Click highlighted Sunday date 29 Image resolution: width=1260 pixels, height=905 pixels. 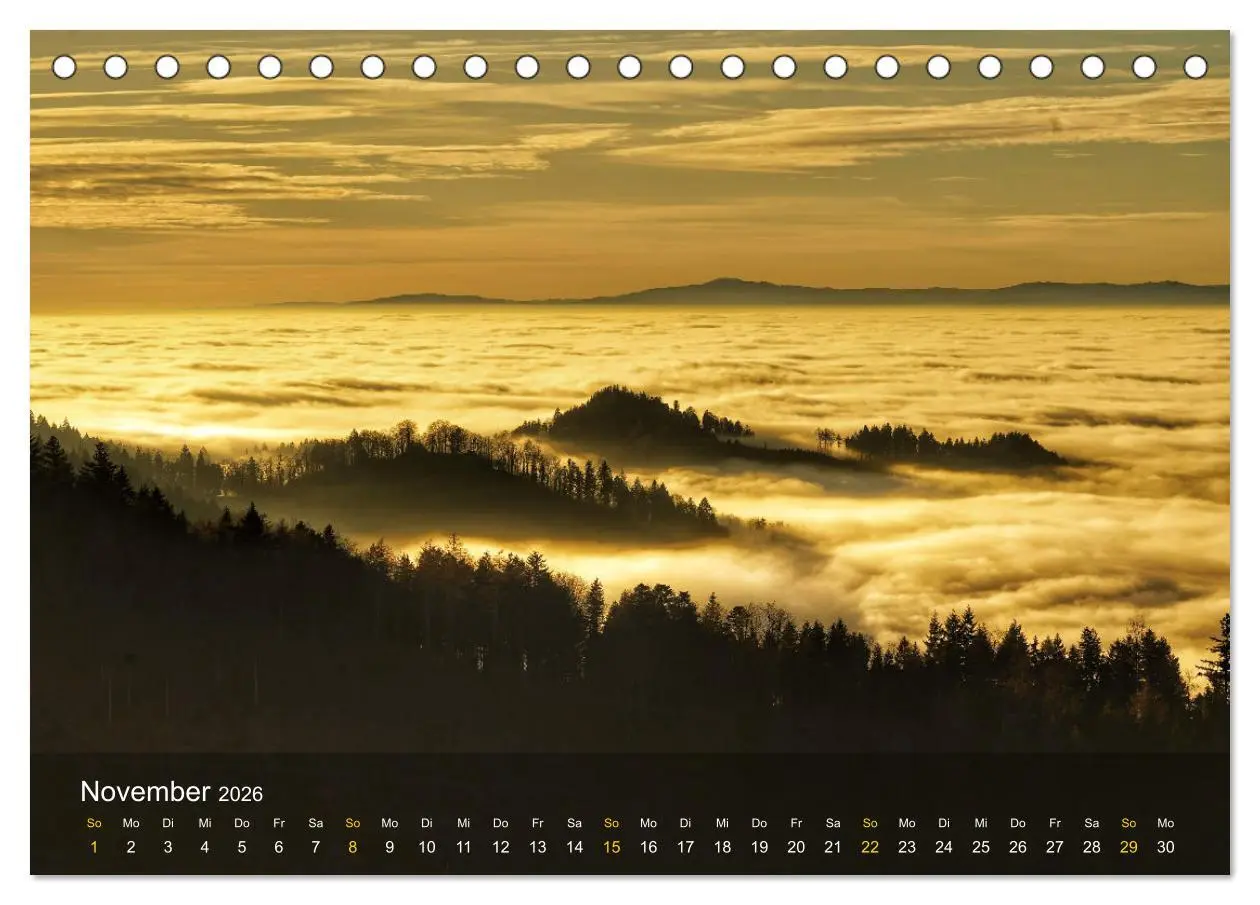[x=1129, y=847]
